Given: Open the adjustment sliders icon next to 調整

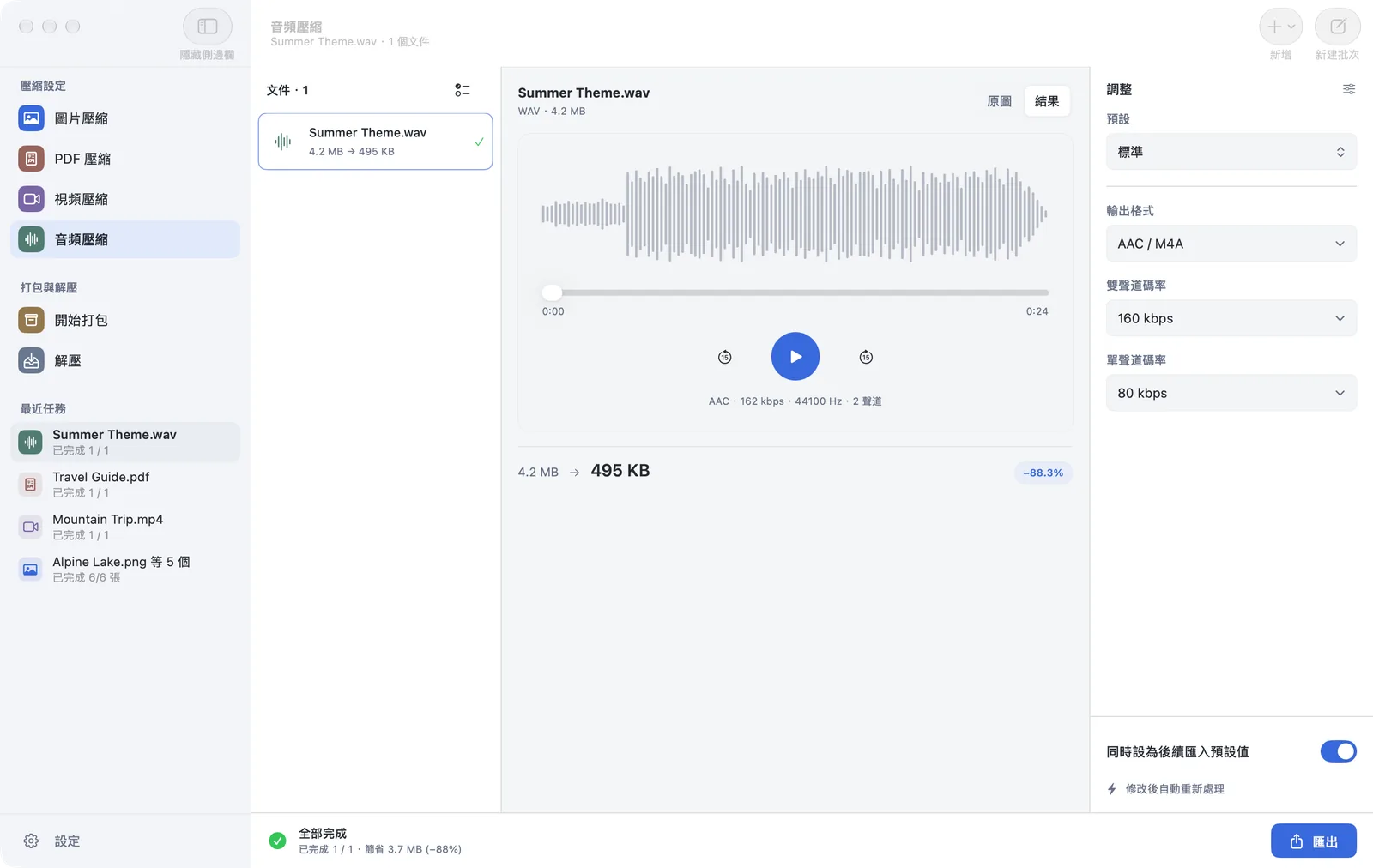Looking at the screenshot, I should tap(1349, 89).
